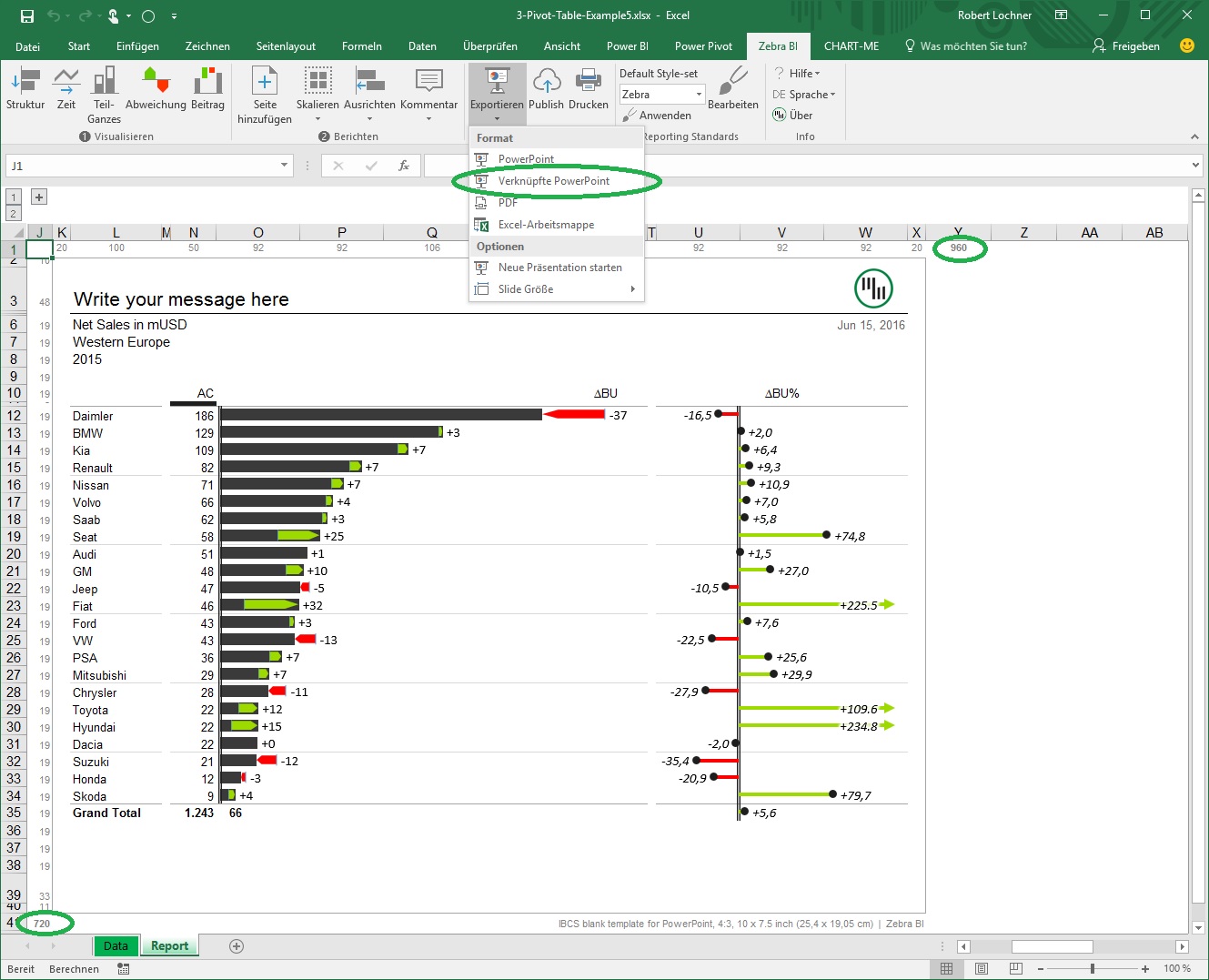Select Verknüpfte PowerPoint menu entry
Image resolution: width=1209 pixels, height=980 pixels.
tap(556, 181)
